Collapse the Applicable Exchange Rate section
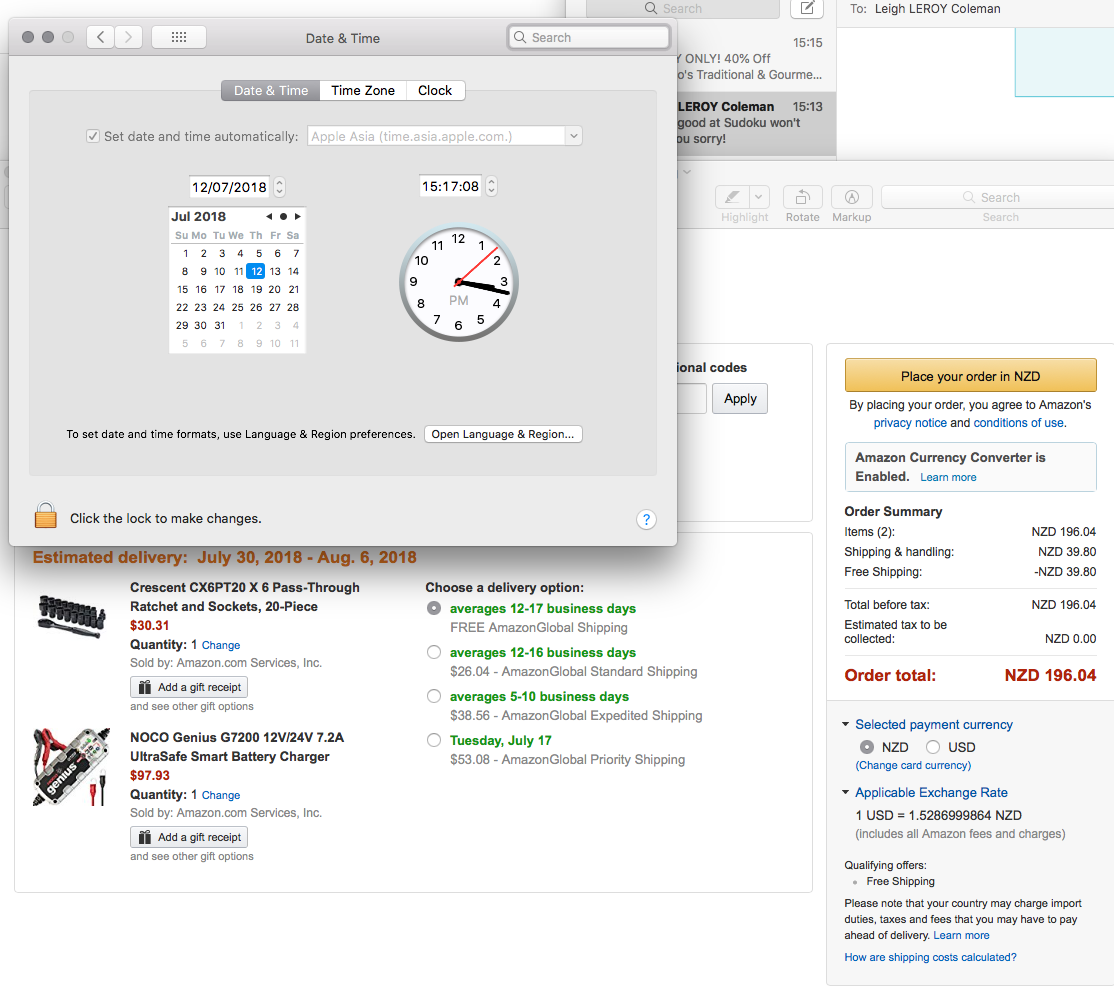The height and width of the screenshot is (987, 1114). pyautogui.click(x=846, y=793)
